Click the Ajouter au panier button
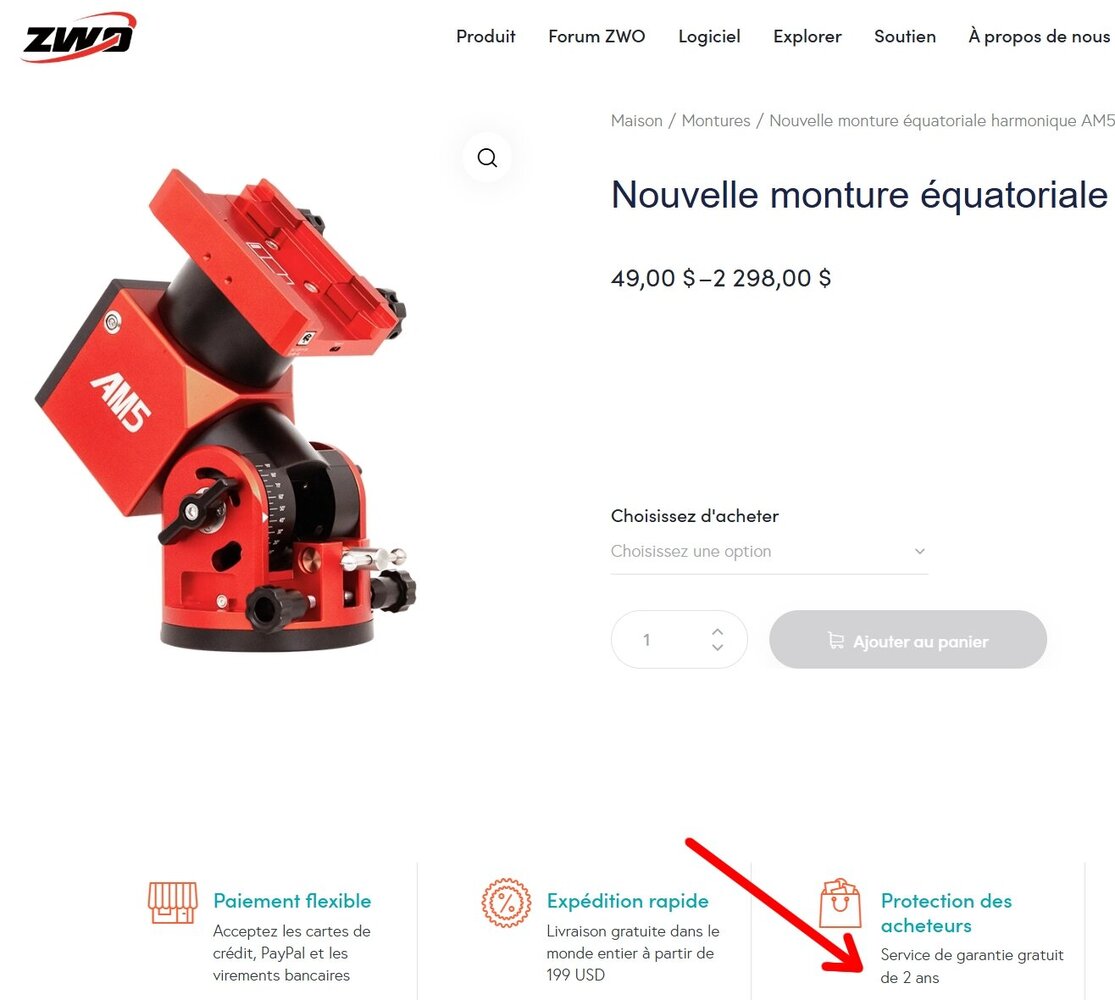 [907, 639]
